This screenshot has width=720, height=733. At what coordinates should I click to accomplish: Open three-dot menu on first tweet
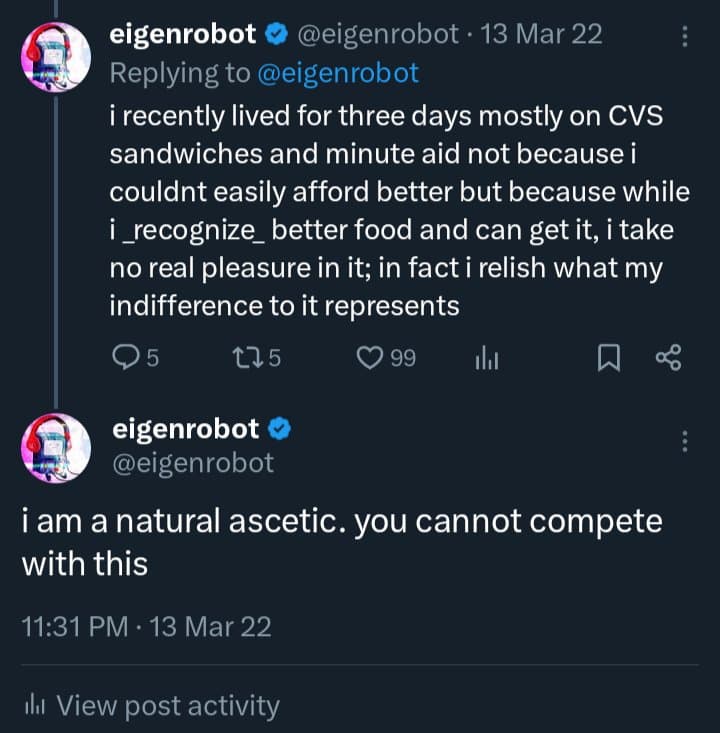[685, 36]
